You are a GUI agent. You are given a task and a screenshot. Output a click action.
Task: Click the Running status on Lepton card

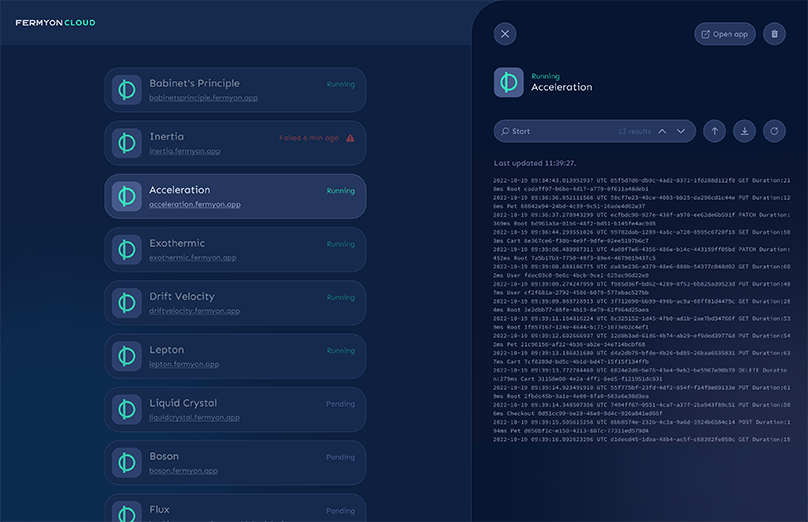[x=341, y=350]
